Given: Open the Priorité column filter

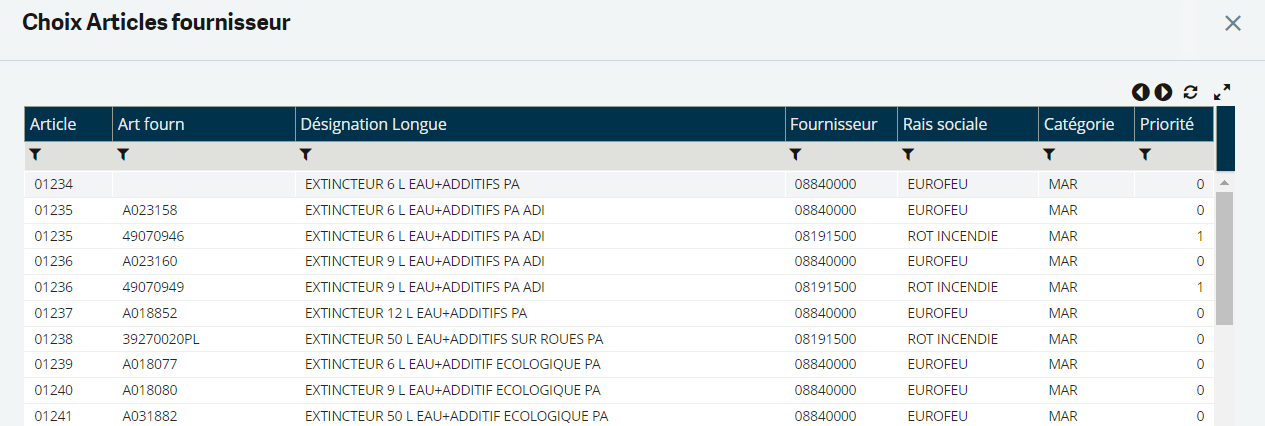Looking at the screenshot, I should 1145,155.
